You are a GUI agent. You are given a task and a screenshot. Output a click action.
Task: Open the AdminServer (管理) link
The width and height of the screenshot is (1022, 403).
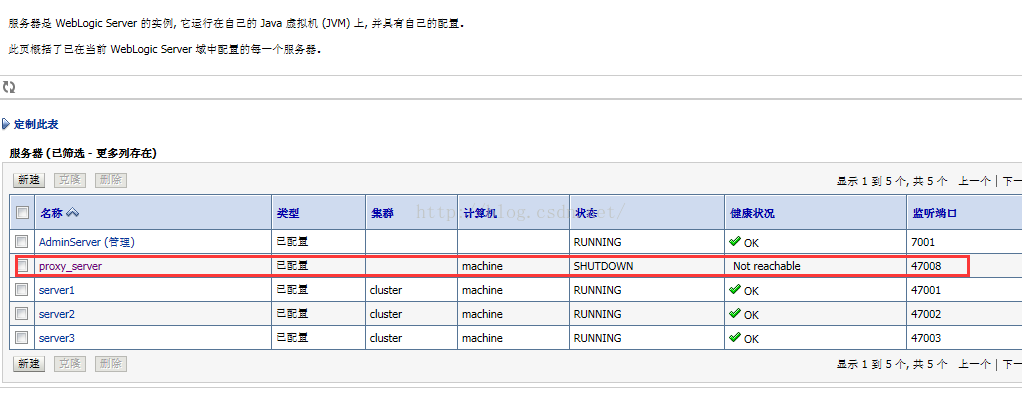point(87,242)
